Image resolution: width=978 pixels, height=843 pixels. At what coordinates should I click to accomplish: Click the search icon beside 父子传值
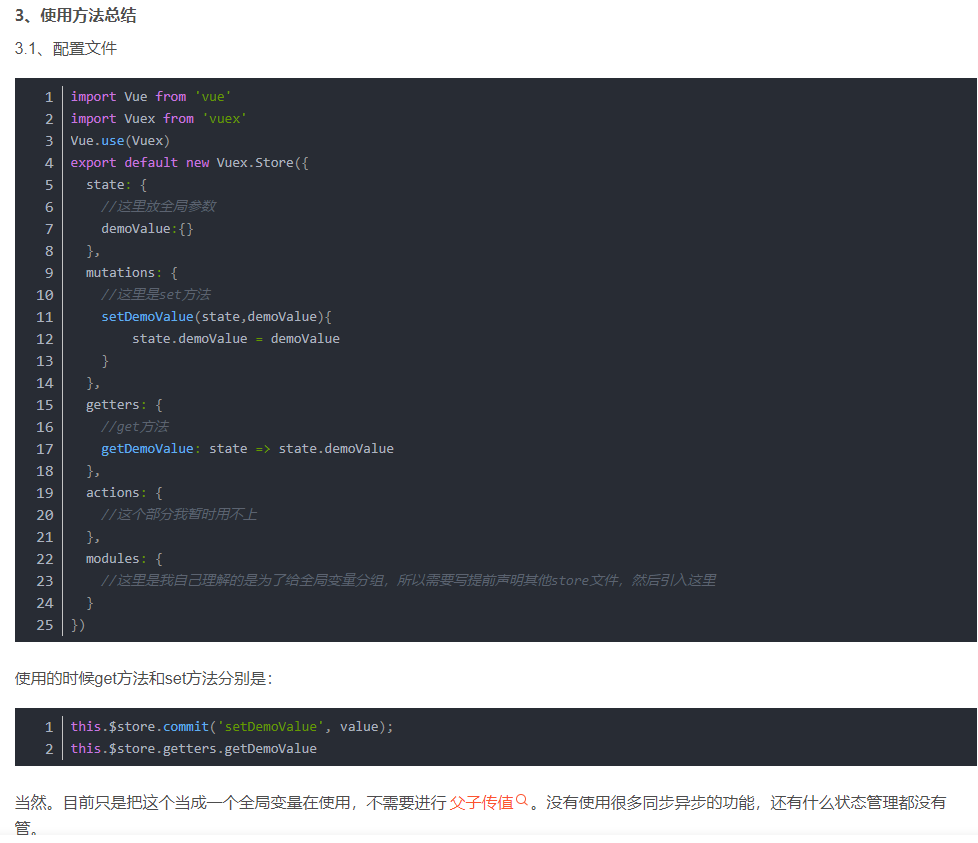tap(522, 800)
